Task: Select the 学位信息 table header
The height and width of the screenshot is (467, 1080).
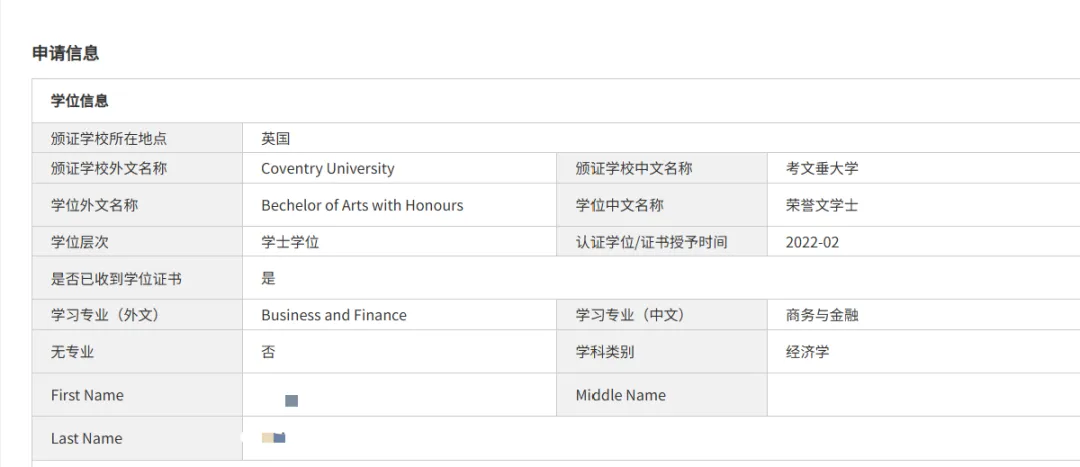Action: (79, 101)
